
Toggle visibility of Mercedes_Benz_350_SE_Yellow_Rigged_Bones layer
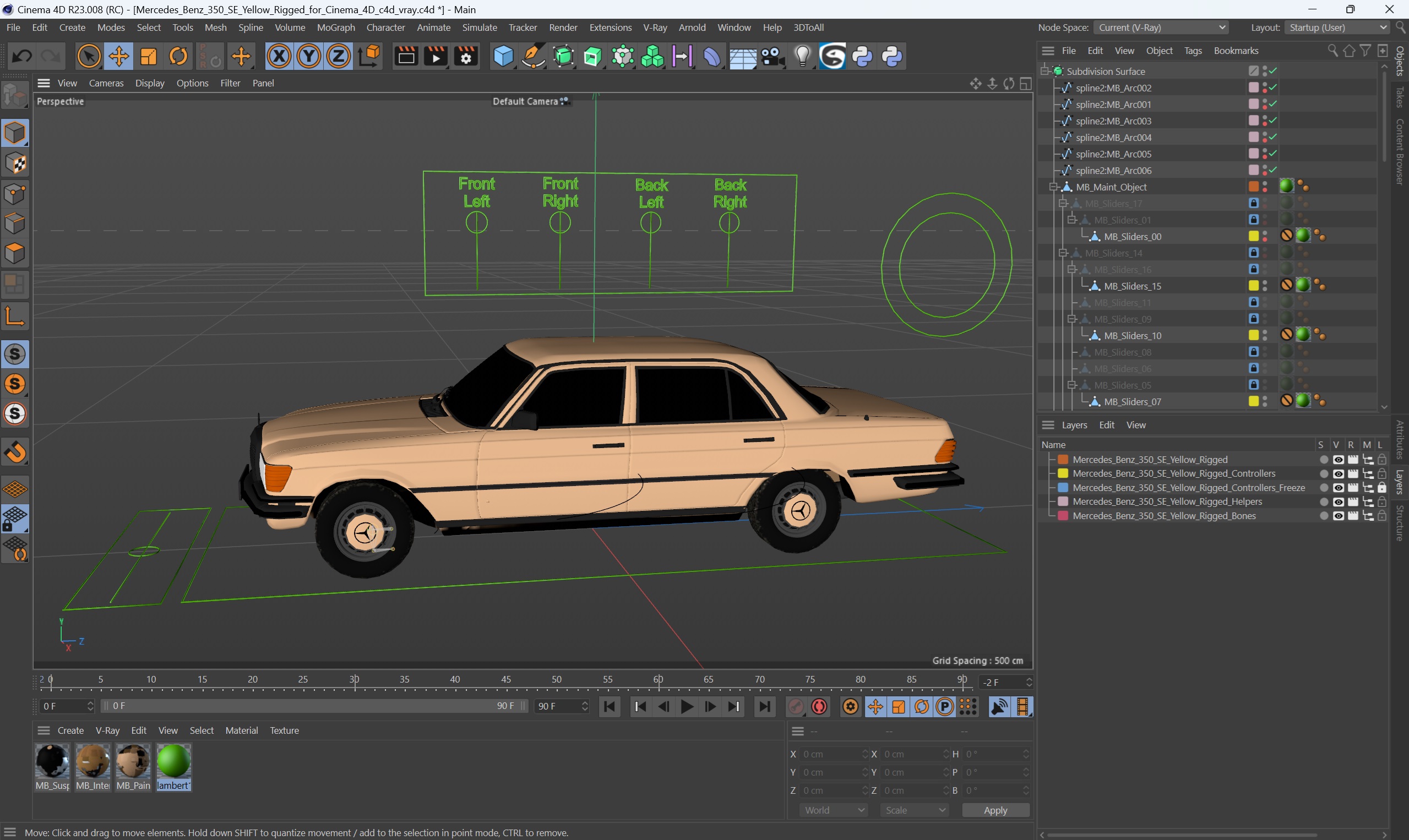pos(1337,516)
